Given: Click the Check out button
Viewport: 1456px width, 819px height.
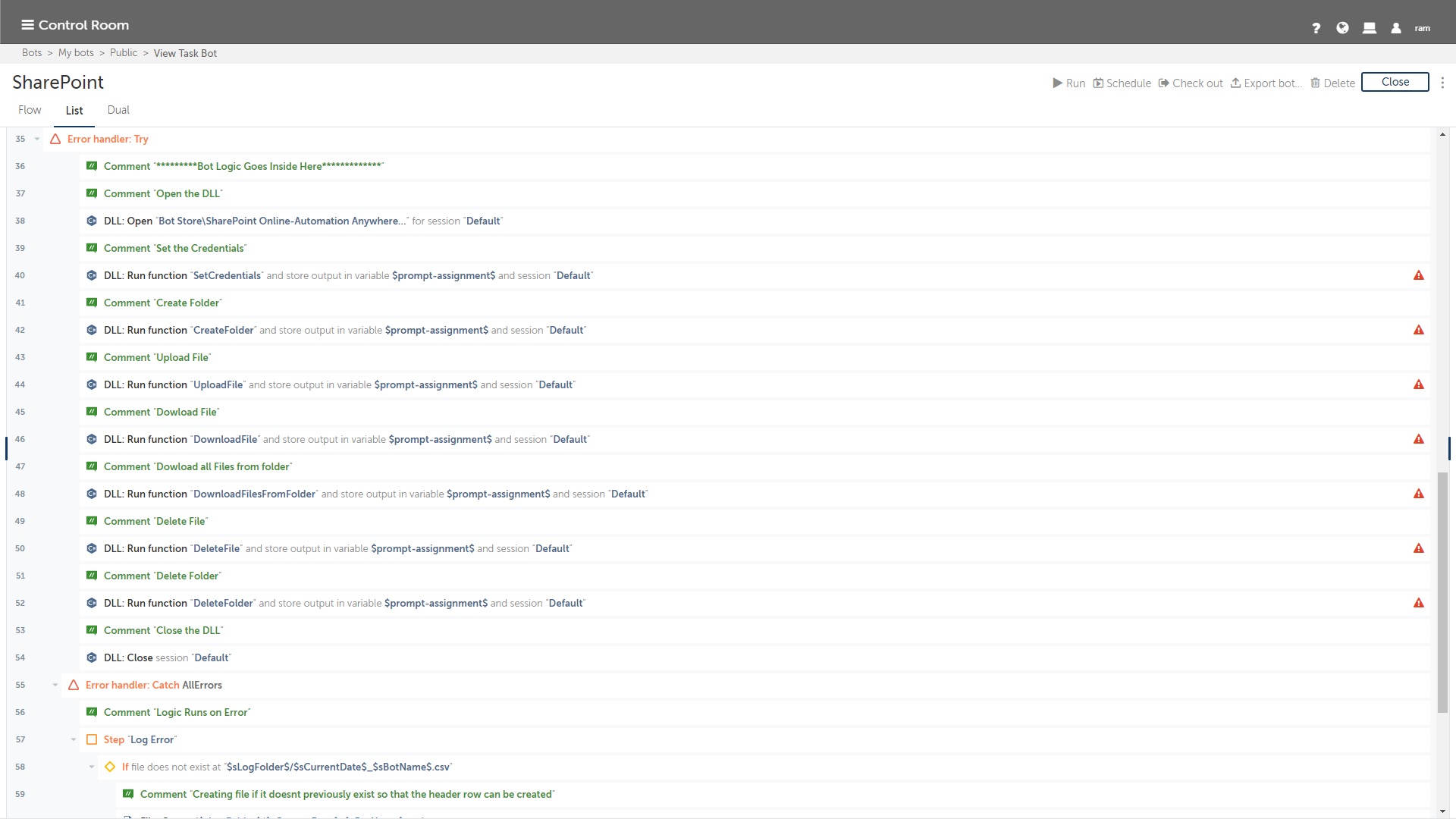Looking at the screenshot, I should tap(1191, 83).
